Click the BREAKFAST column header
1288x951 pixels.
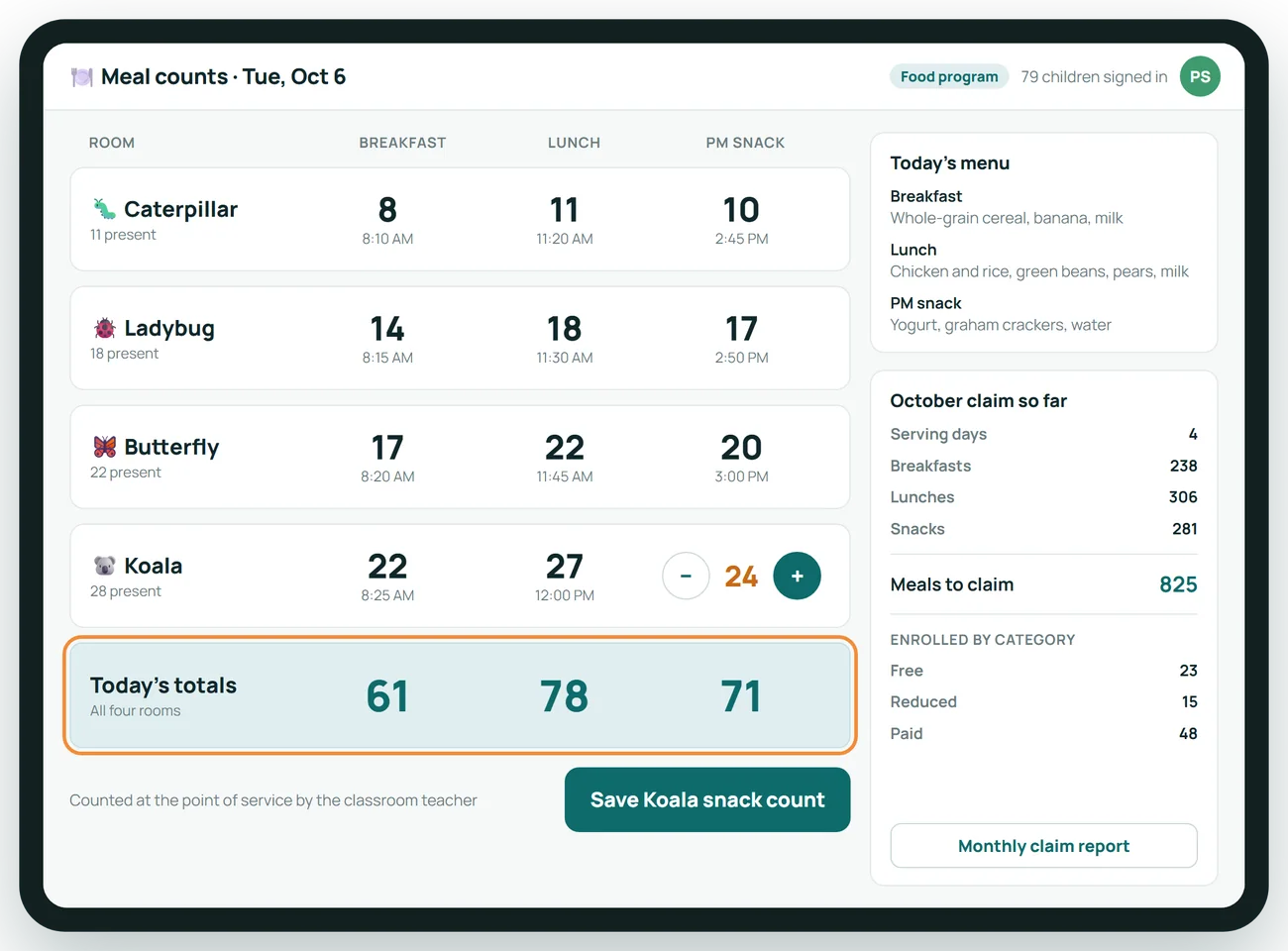[x=402, y=143]
